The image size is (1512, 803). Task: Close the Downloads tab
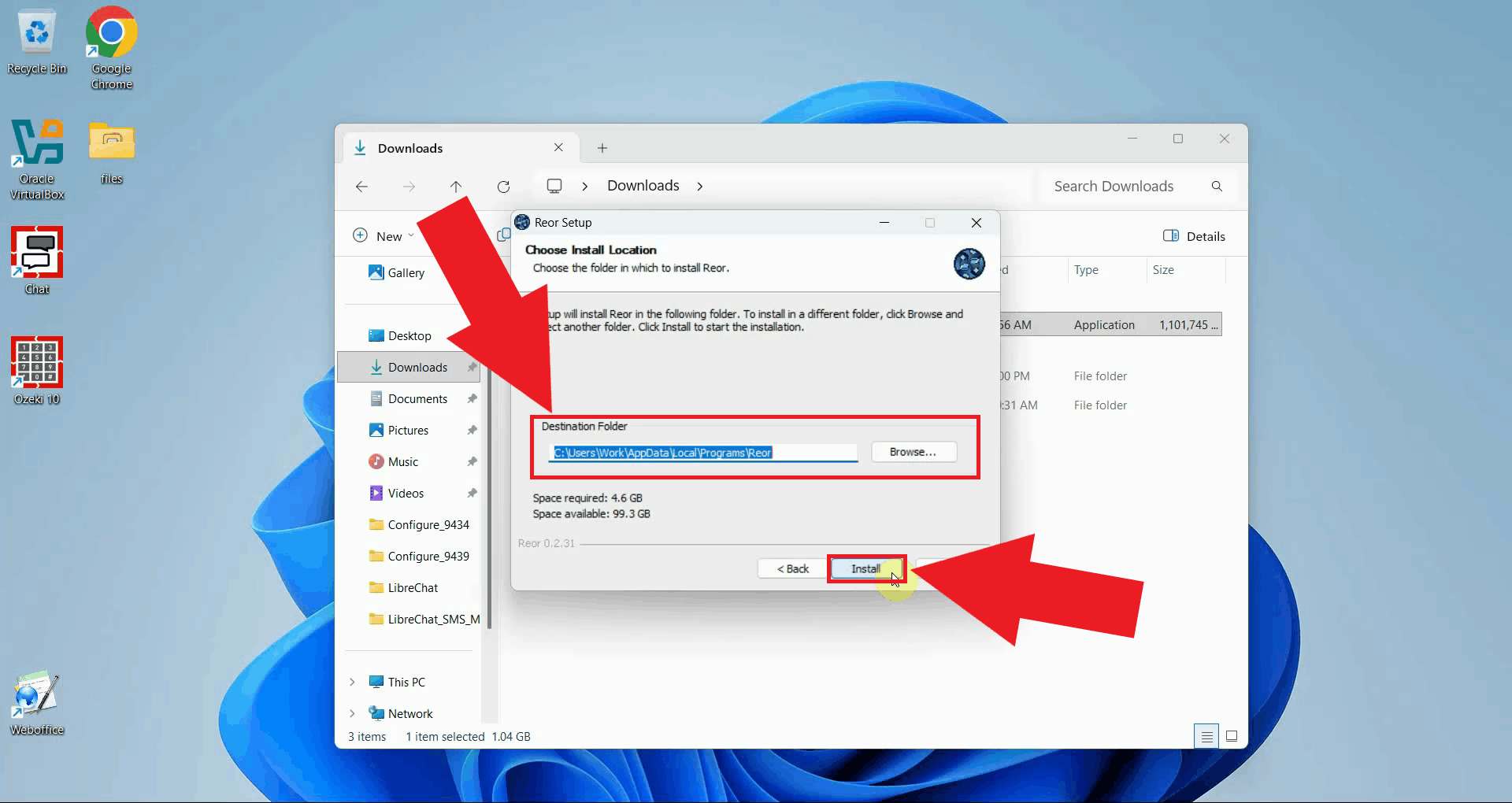(558, 147)
